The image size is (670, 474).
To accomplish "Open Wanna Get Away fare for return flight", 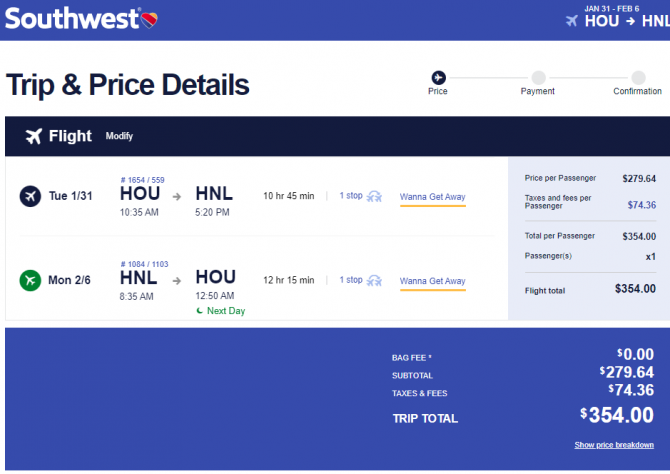I will point(432,281).
